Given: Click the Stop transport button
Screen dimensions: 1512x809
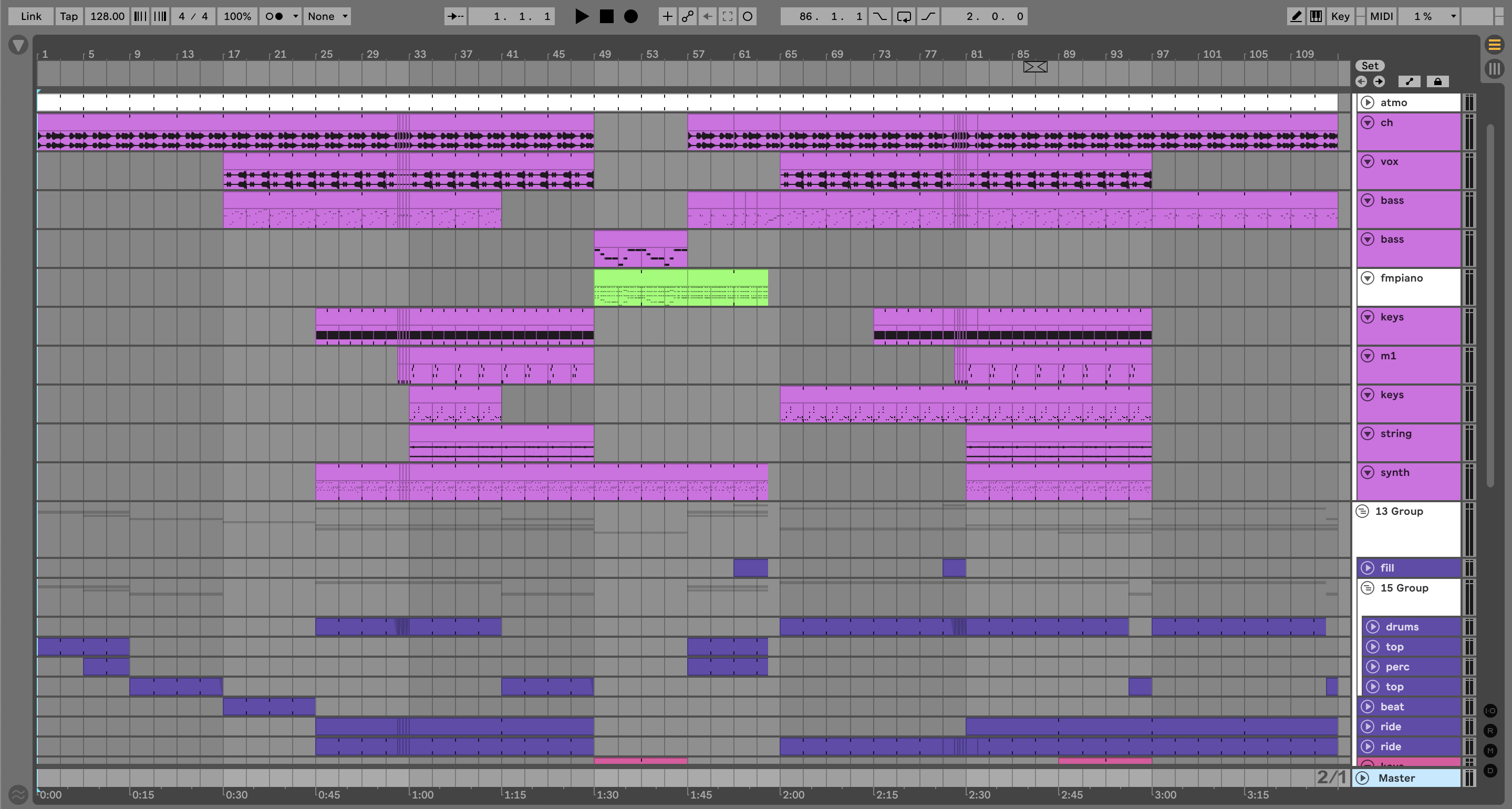Looking at the screenshot, I should pos(606,16).
